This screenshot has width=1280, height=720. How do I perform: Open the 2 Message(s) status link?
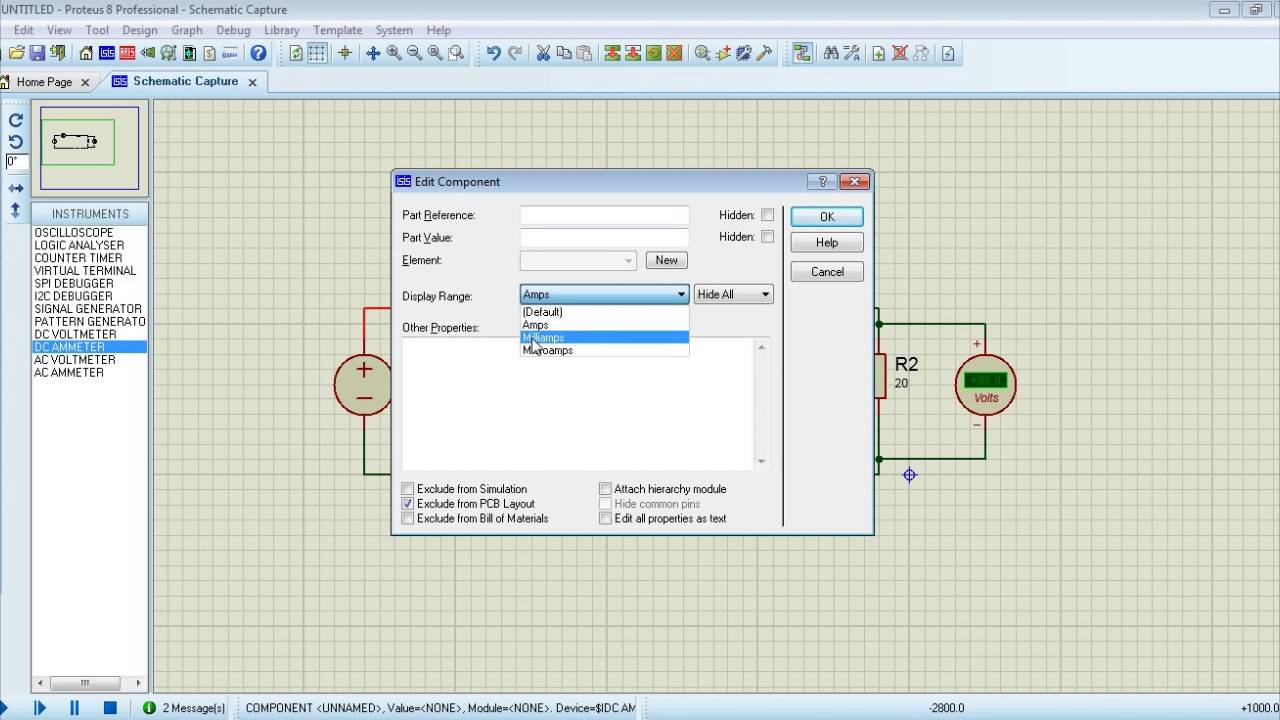(x=185, y=708)
